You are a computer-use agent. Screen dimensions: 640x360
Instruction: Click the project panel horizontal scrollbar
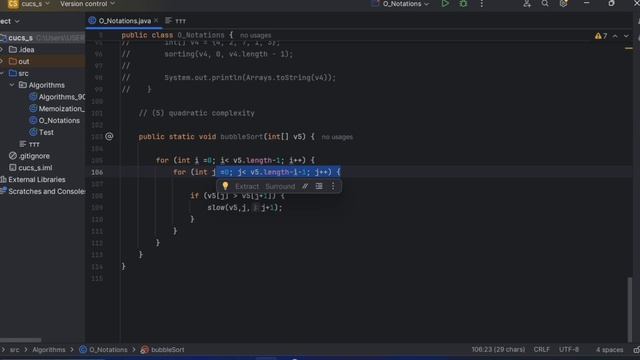pos(20,340)
